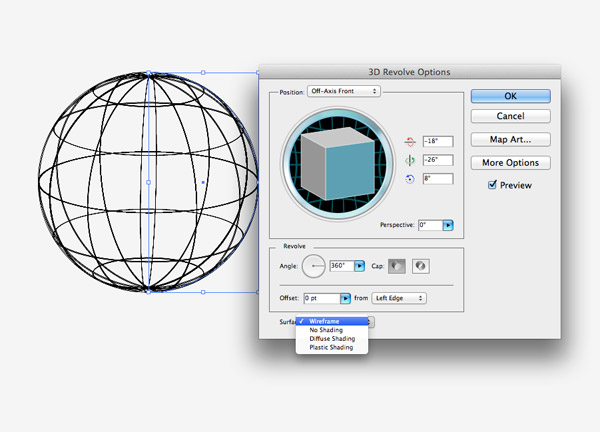Open the Position preset dropdown

(x=344, y=91)
